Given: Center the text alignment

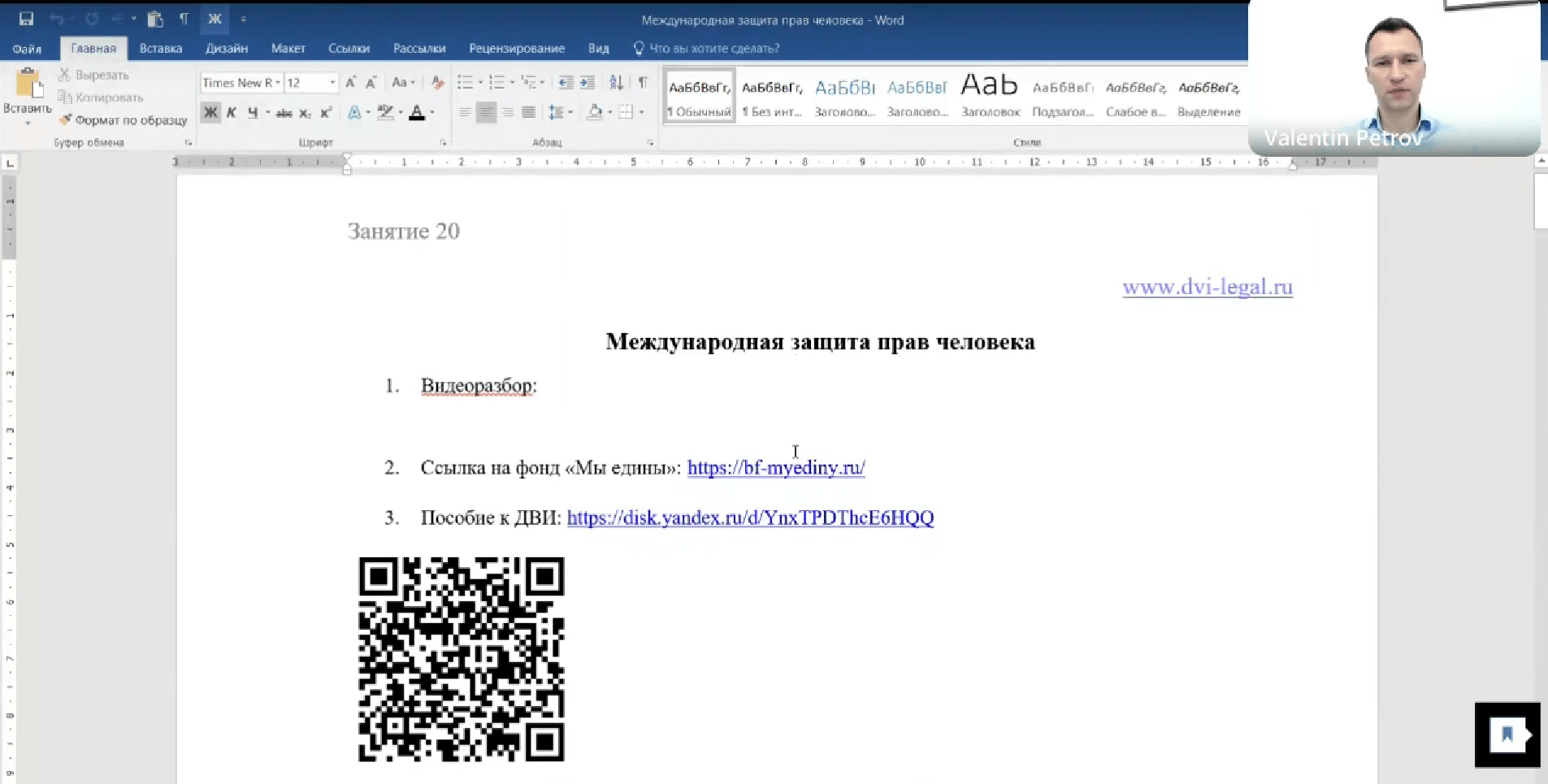Looking at the screenshot, I should (487, 112).
